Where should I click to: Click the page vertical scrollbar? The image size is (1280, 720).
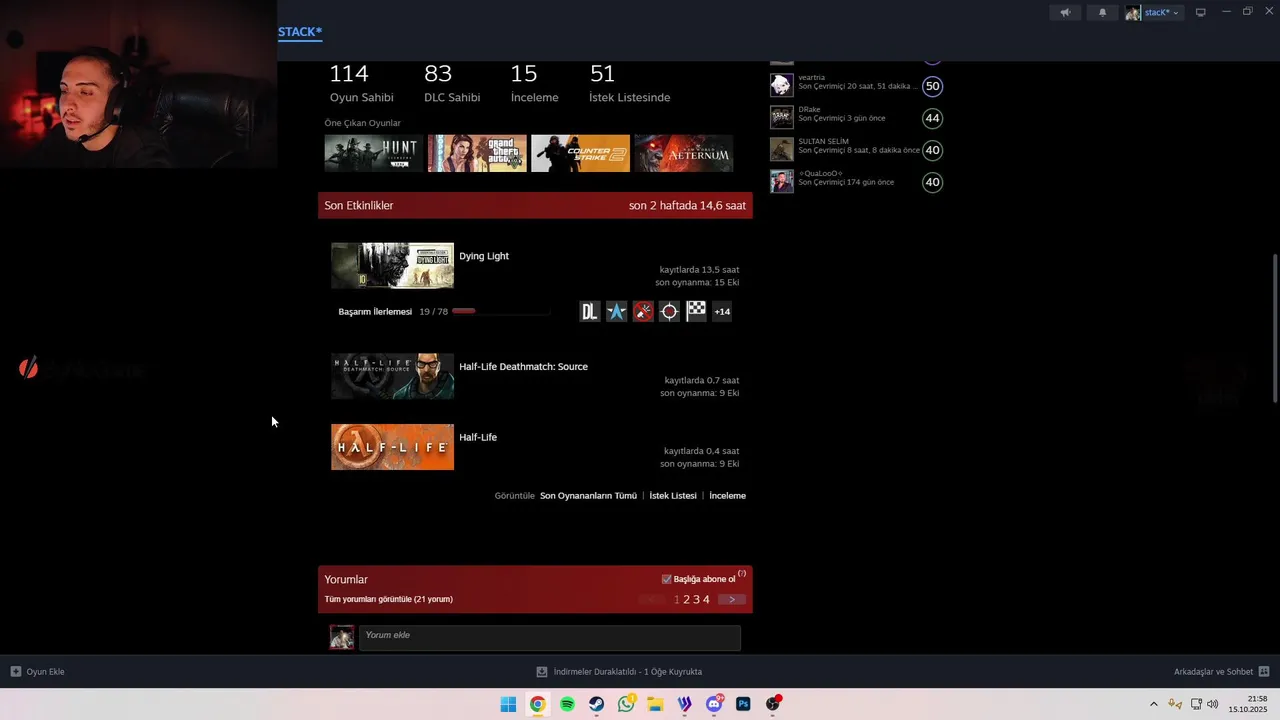point(1274,328)
